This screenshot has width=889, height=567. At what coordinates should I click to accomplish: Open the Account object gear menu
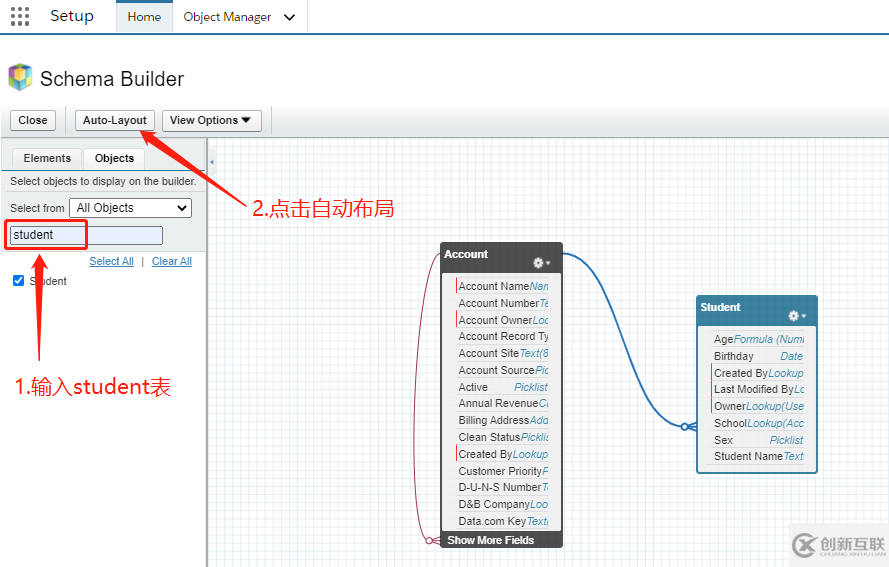(x=541, y=263)
